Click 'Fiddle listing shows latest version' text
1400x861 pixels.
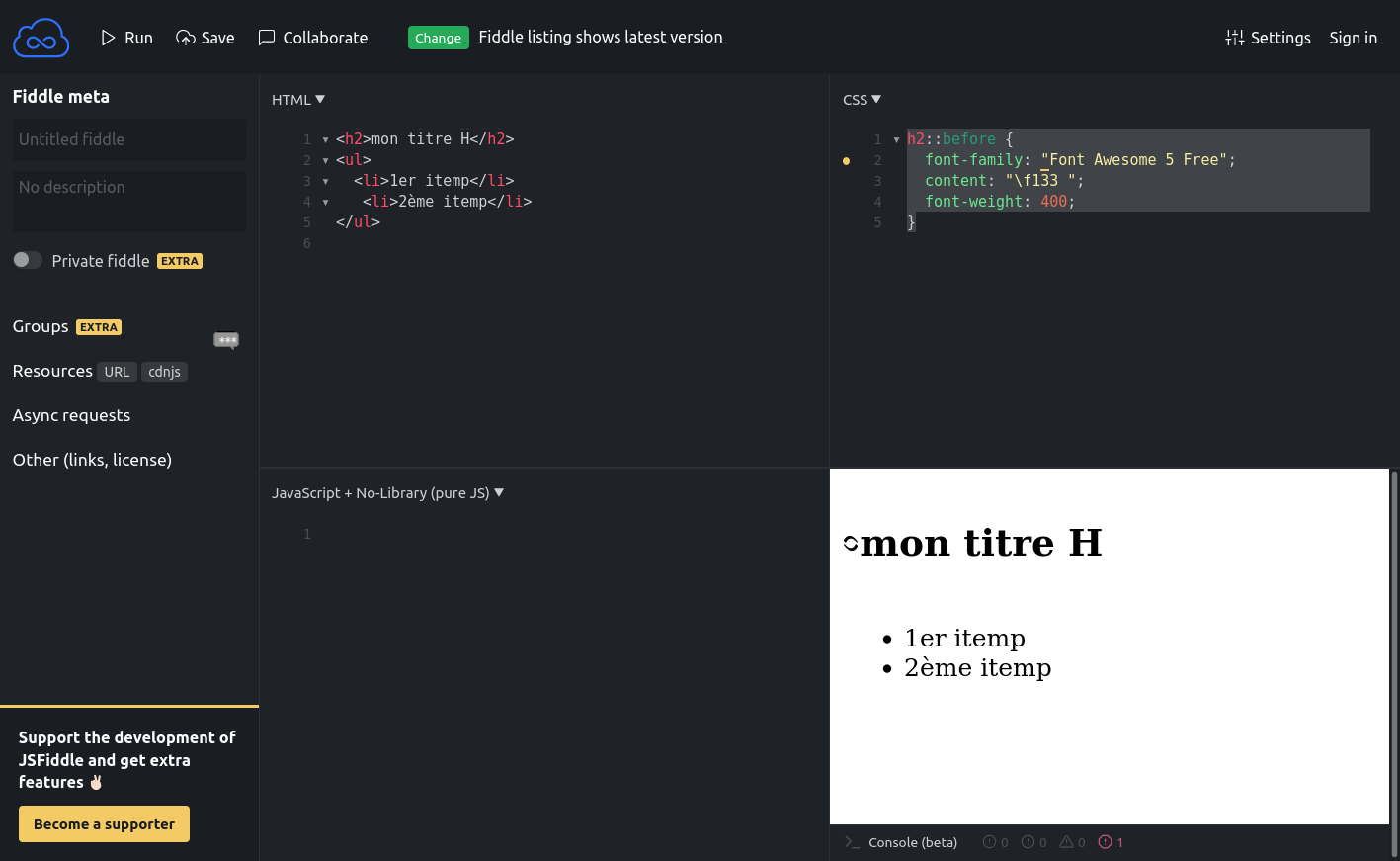point(601,37)
